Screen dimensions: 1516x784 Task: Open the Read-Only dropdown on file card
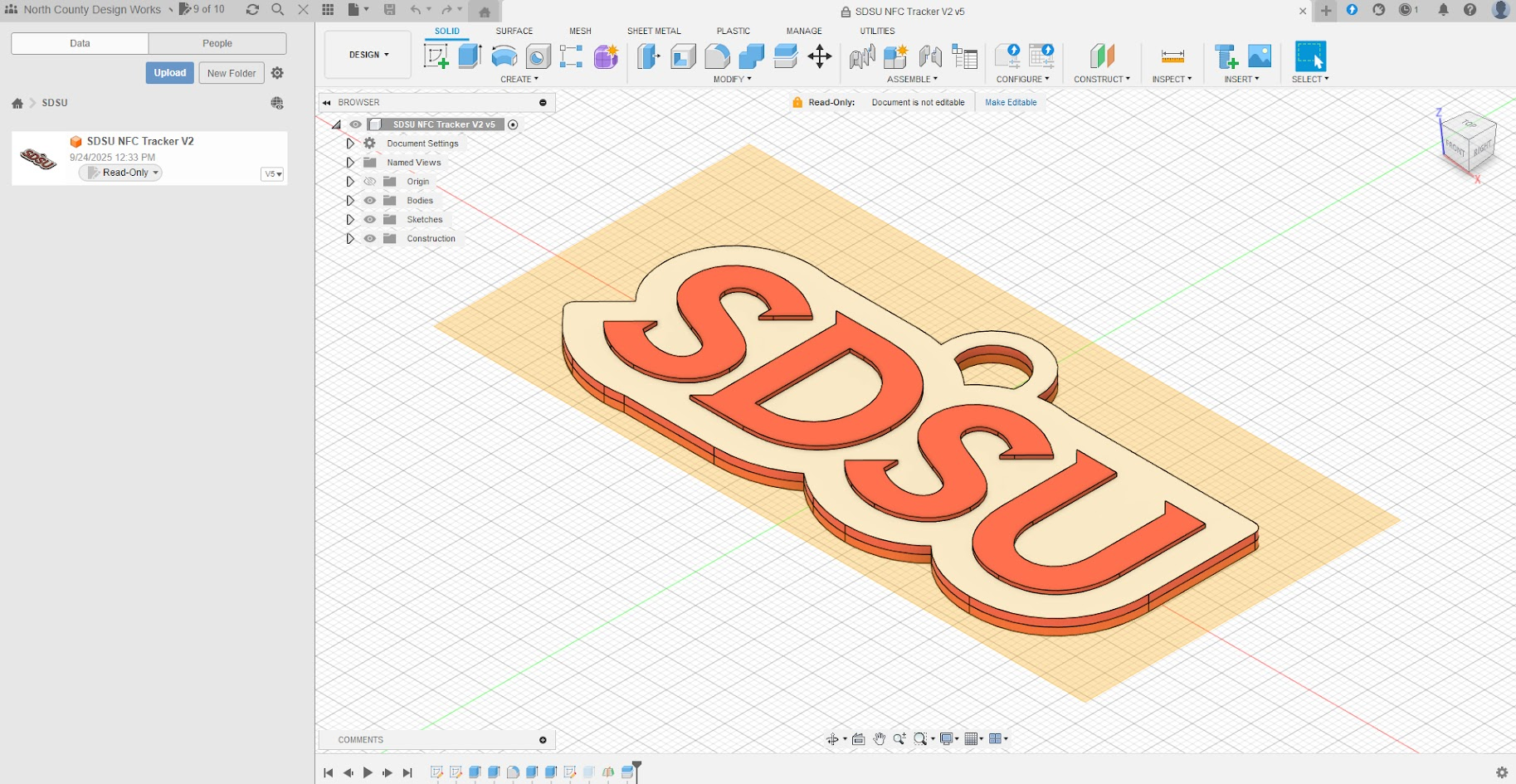121,173
